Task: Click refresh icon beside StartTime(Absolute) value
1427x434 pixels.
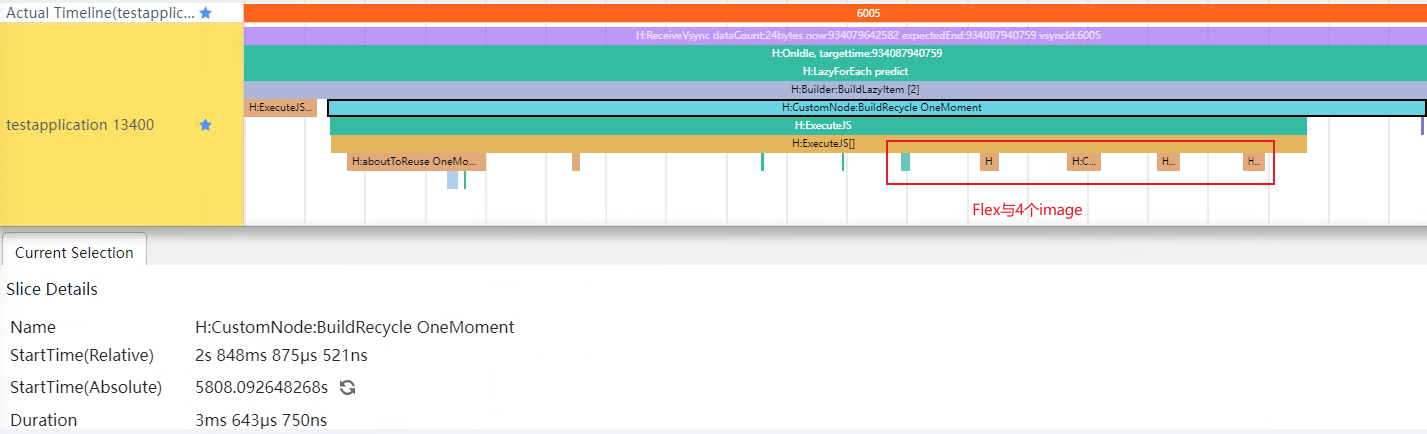Action: [x=346, y=387]
